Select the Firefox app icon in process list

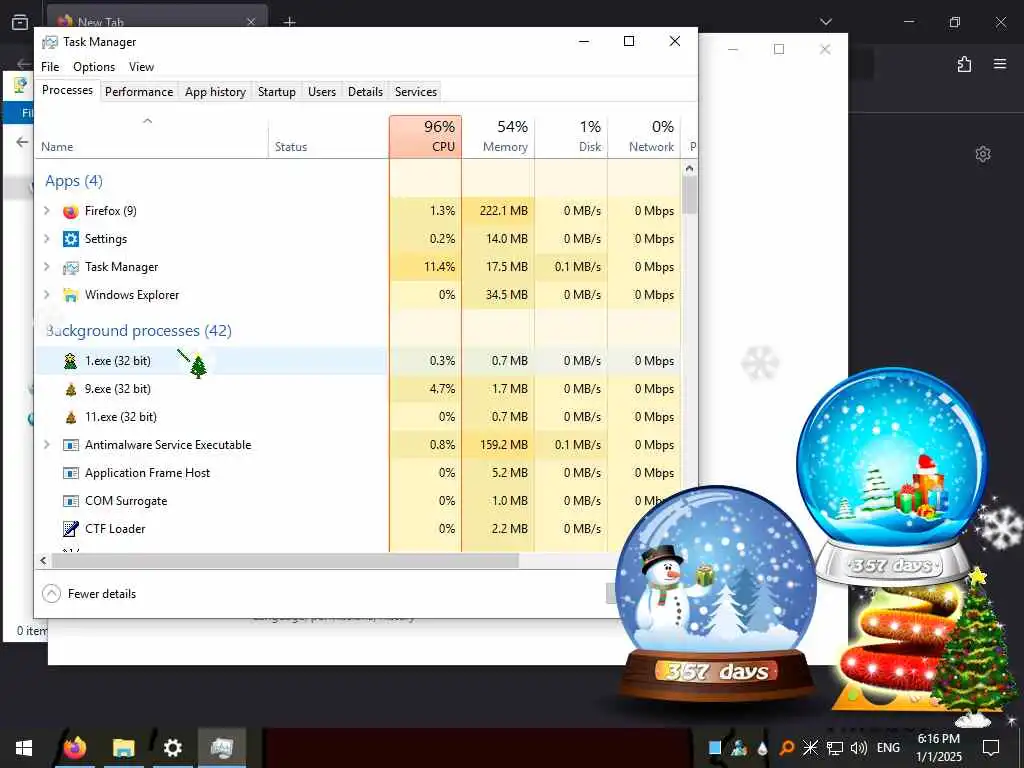point(71,211)
